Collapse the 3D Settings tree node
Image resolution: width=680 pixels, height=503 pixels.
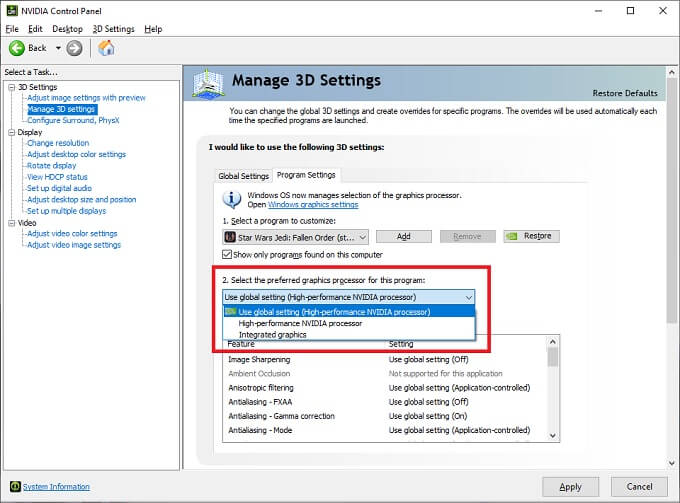click(x=10, y=87)
